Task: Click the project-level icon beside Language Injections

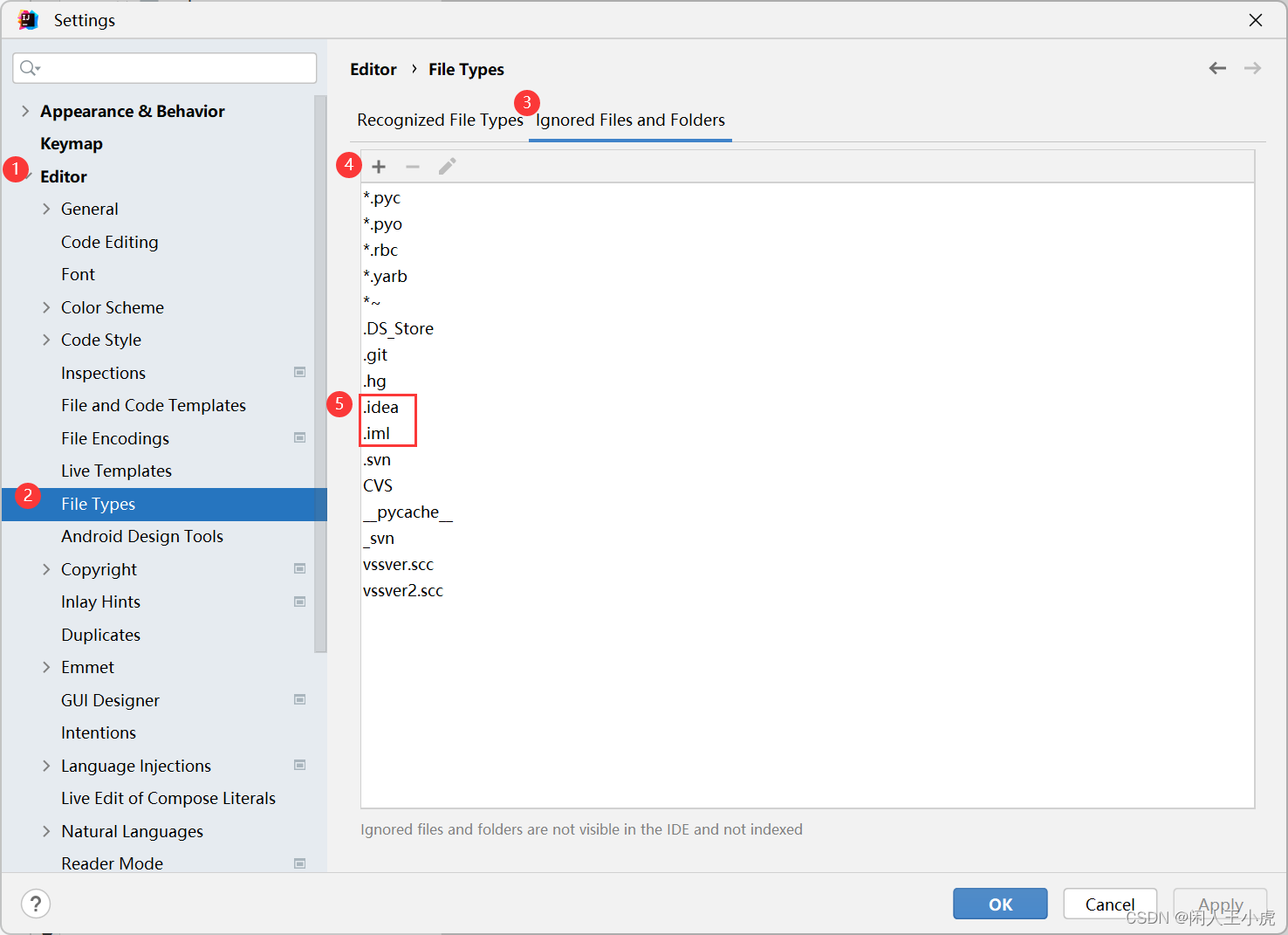Action: pos(300,765)
